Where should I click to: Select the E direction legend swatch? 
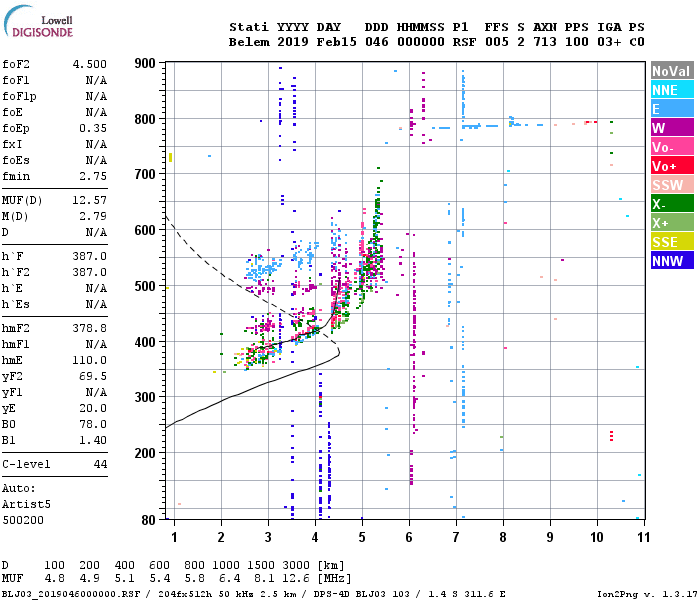point(672,108)
